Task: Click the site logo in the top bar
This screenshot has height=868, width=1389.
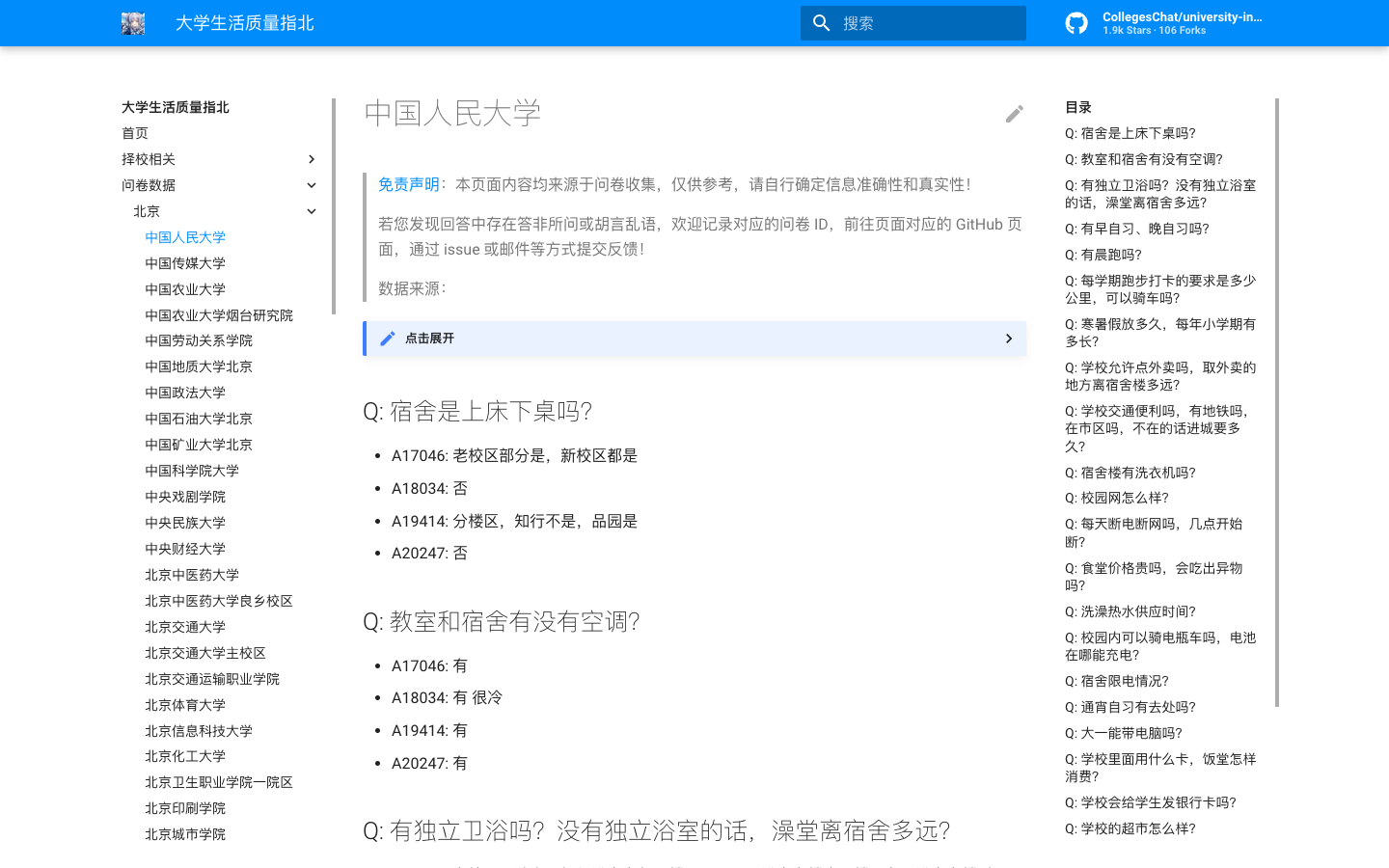Action: click(x=133, y=22)
